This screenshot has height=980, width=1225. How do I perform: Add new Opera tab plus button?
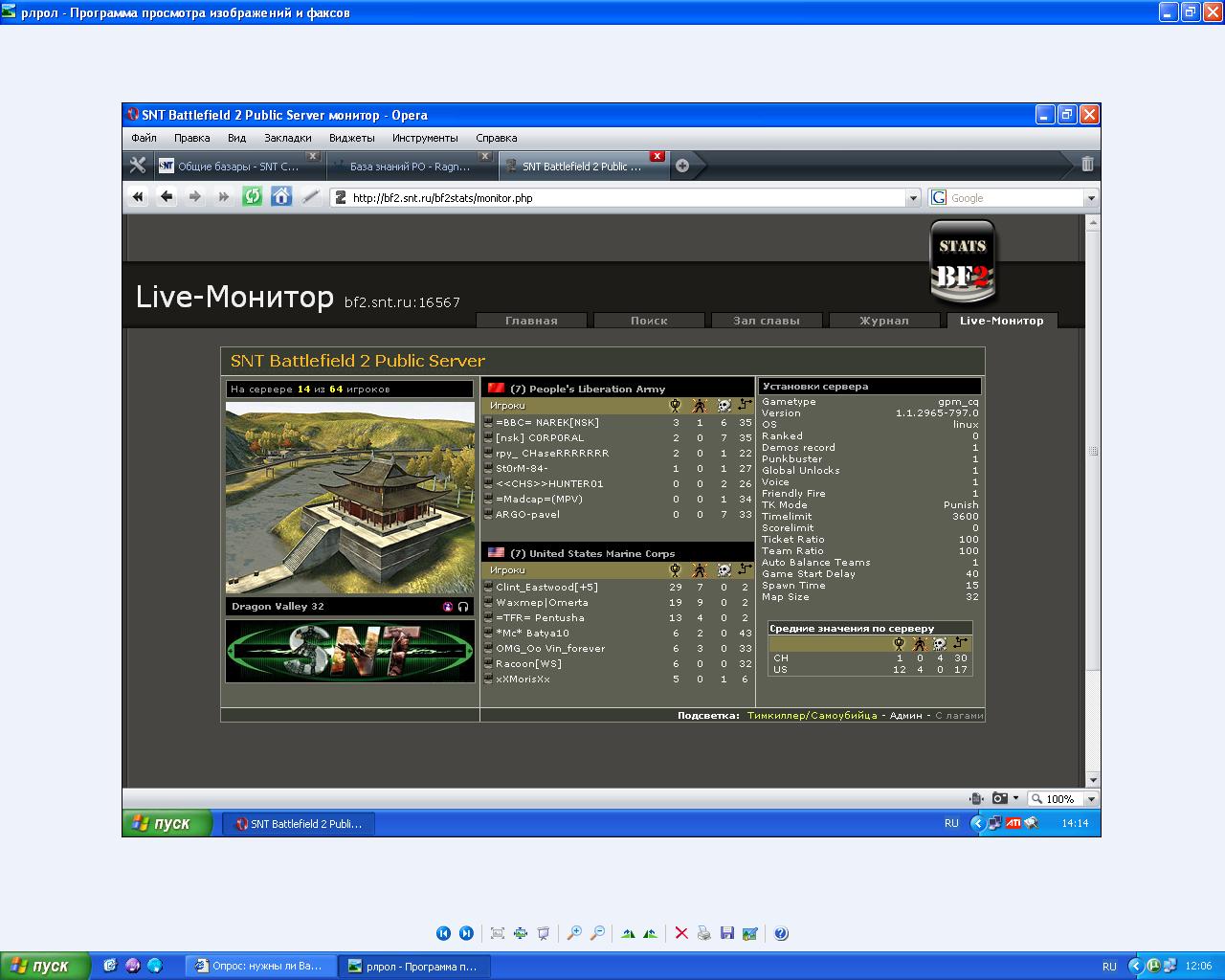coord(682,166)
